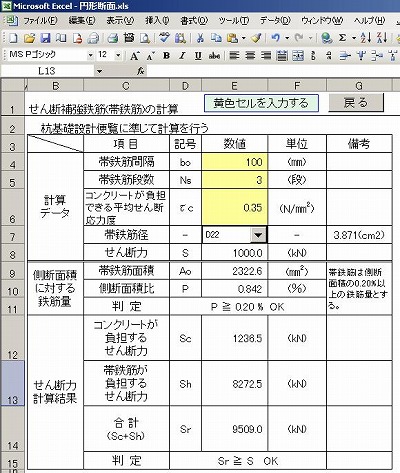This screenshot has width=400, height=473.
Task: Open the font size dropdown
Action: [x=118, y=56]
